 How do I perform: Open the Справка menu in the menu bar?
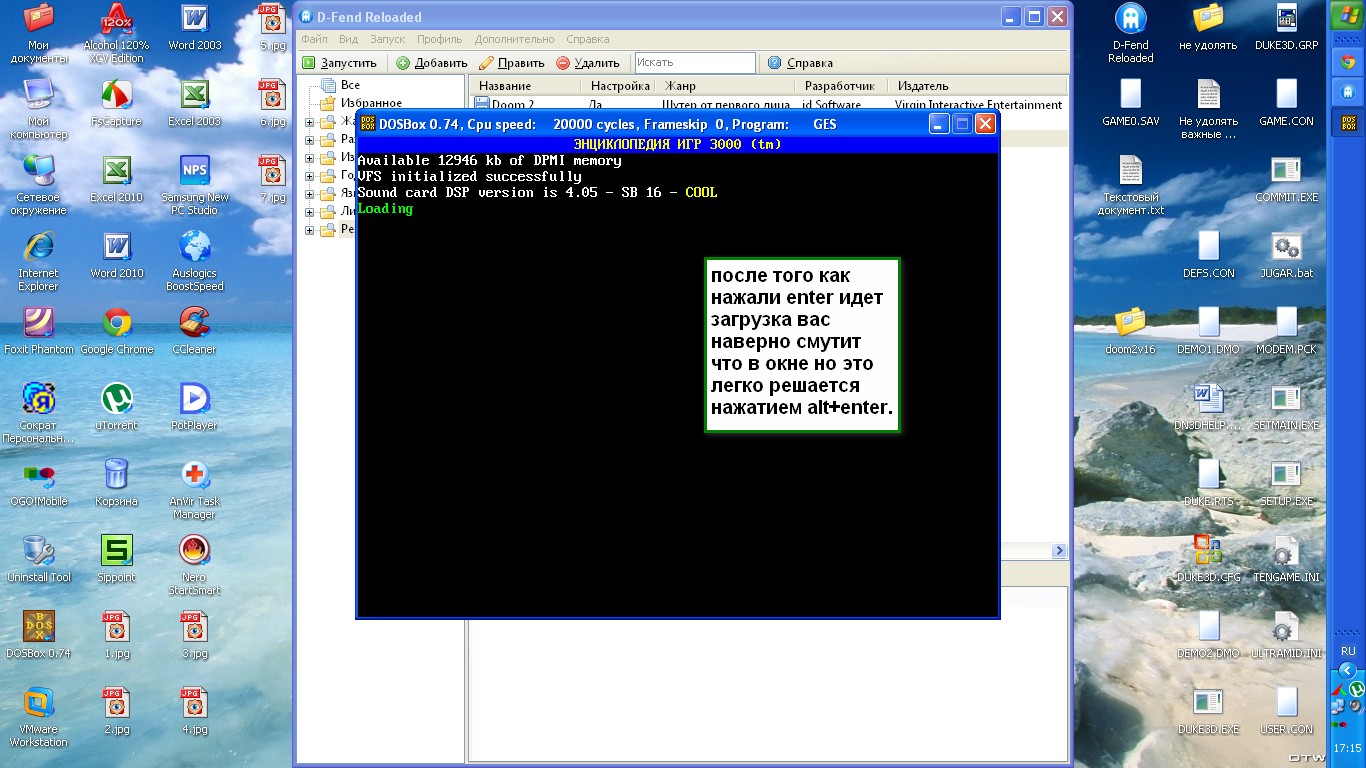pyautogui.click(x=587, y=39)
